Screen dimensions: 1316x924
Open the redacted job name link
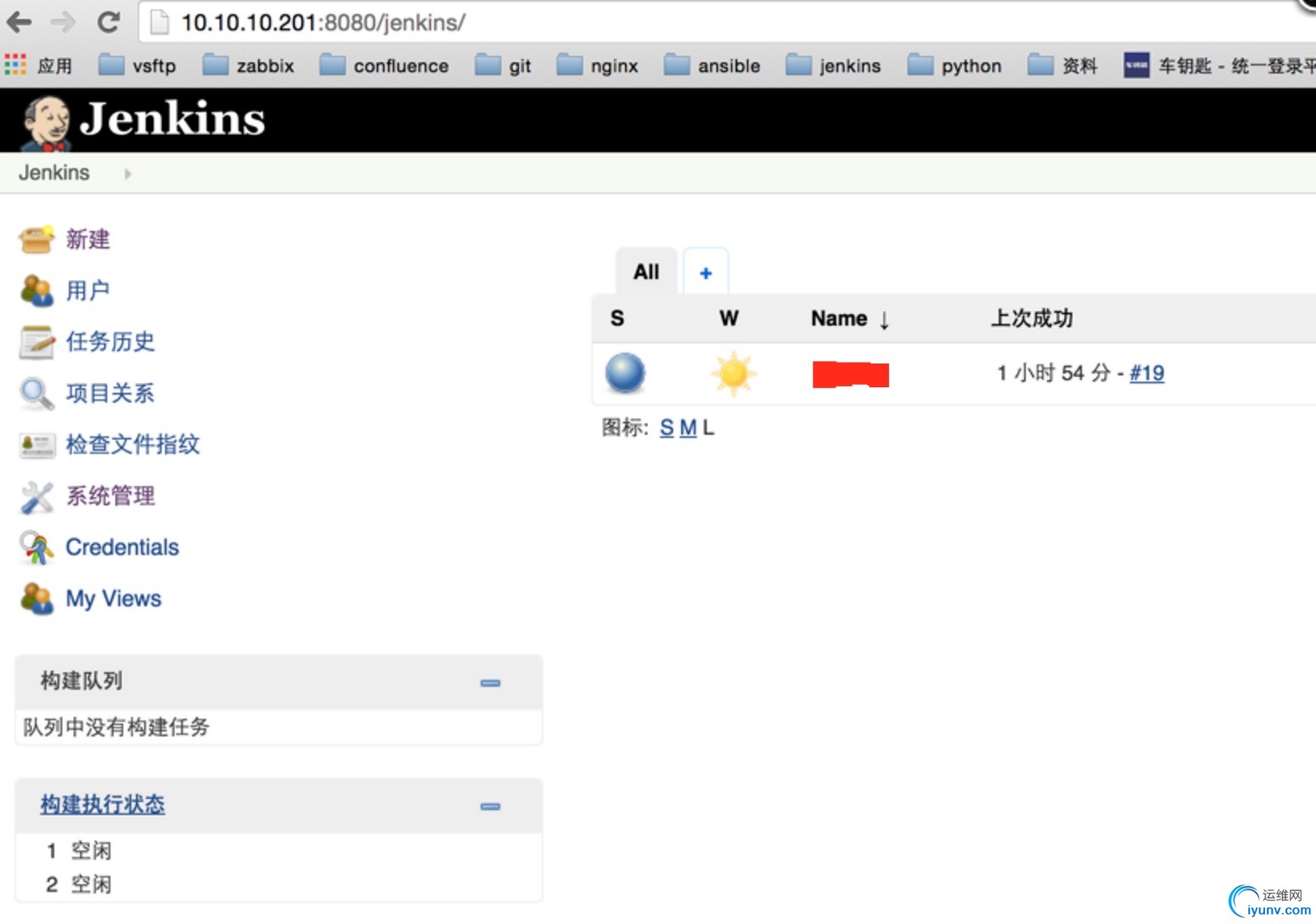(850, 374)
